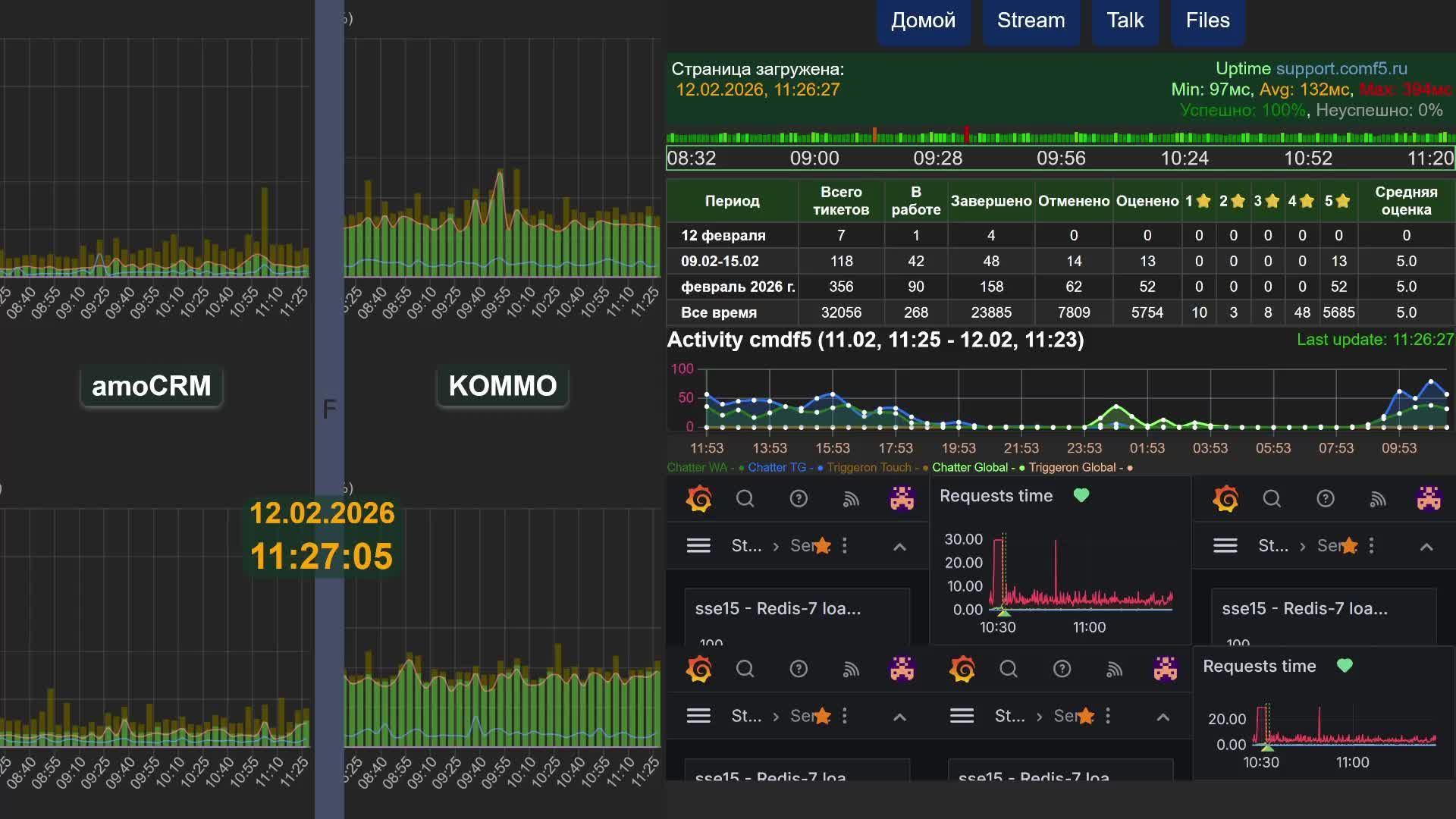Switch to the Files tab

point(1207,21)
